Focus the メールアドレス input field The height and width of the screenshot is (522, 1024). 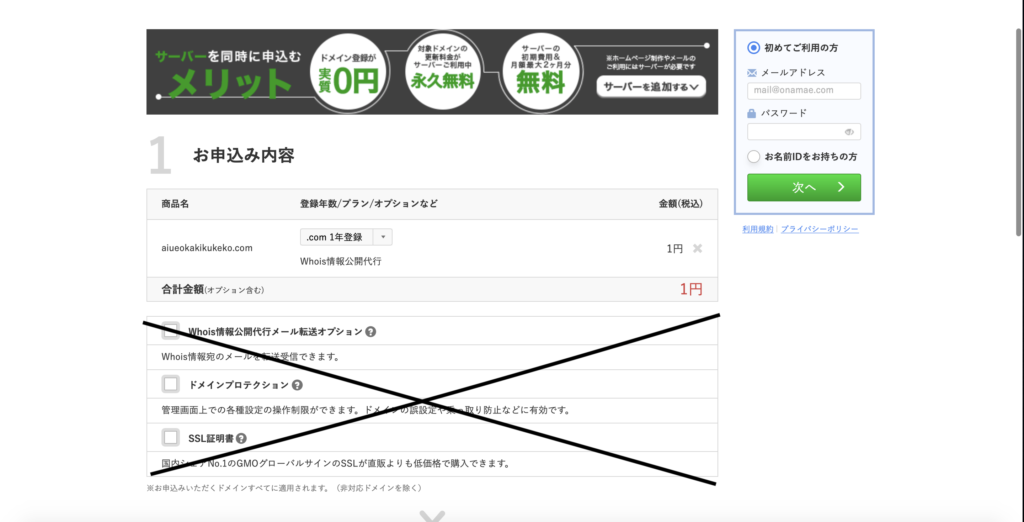coord(804,91)
